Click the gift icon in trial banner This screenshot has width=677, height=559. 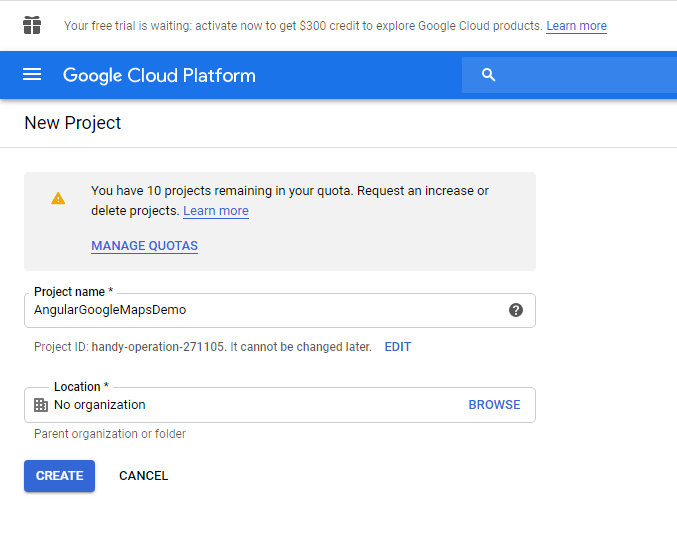coord(33,25)
